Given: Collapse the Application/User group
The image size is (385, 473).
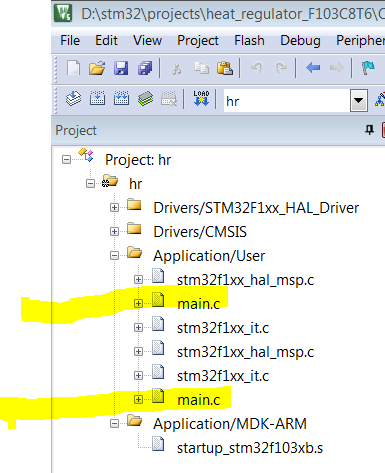Looking at the screenshot, I should pos(114,256).
